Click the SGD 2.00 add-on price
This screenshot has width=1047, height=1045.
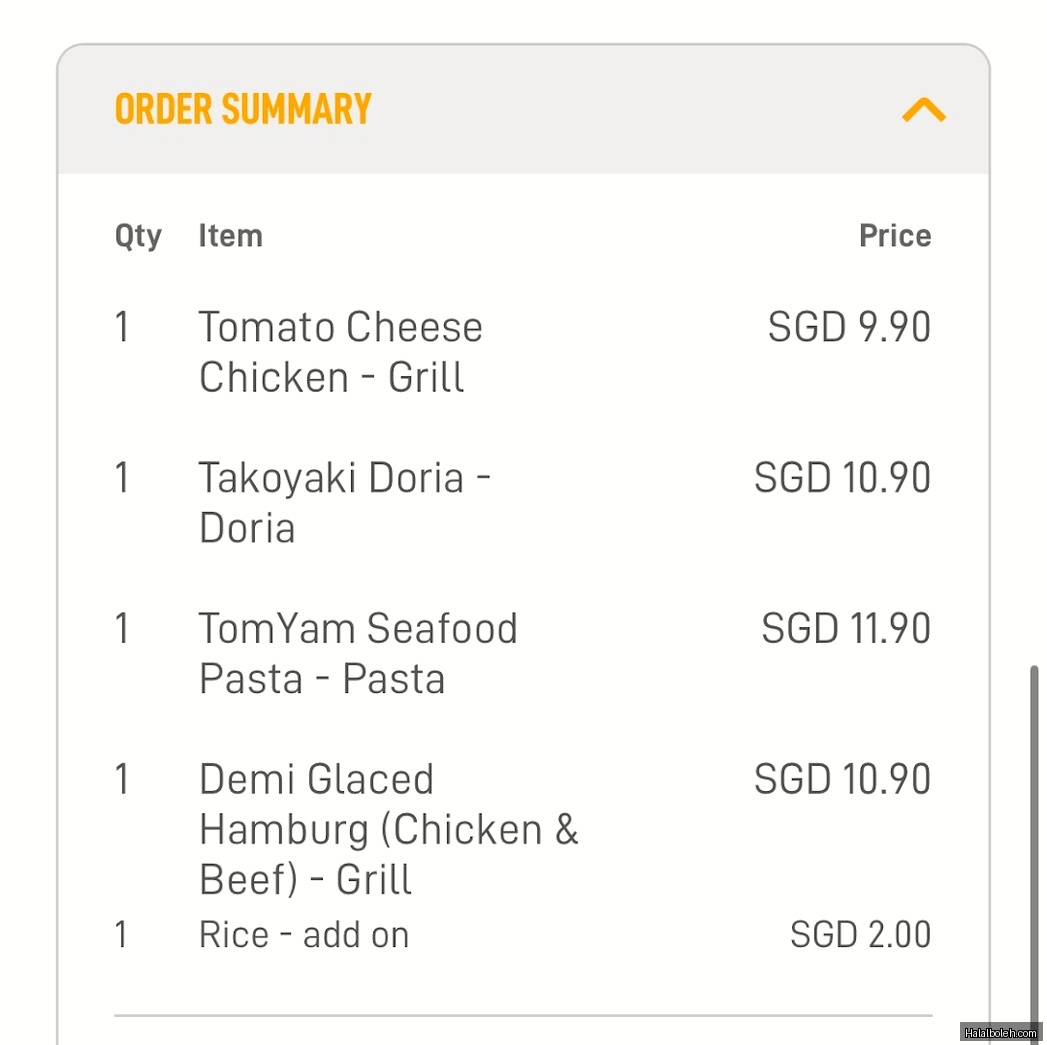point(860,935)
